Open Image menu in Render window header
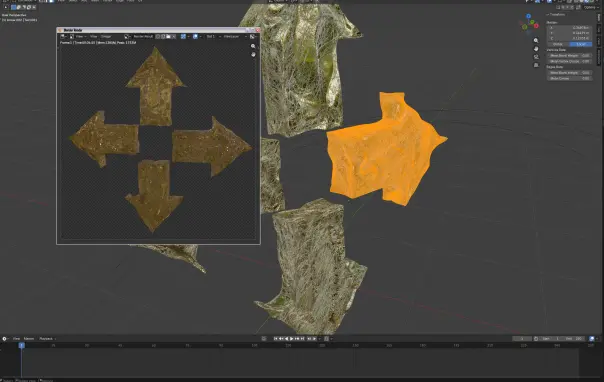This screenshot has height=382, width=604. click(106, 37)
